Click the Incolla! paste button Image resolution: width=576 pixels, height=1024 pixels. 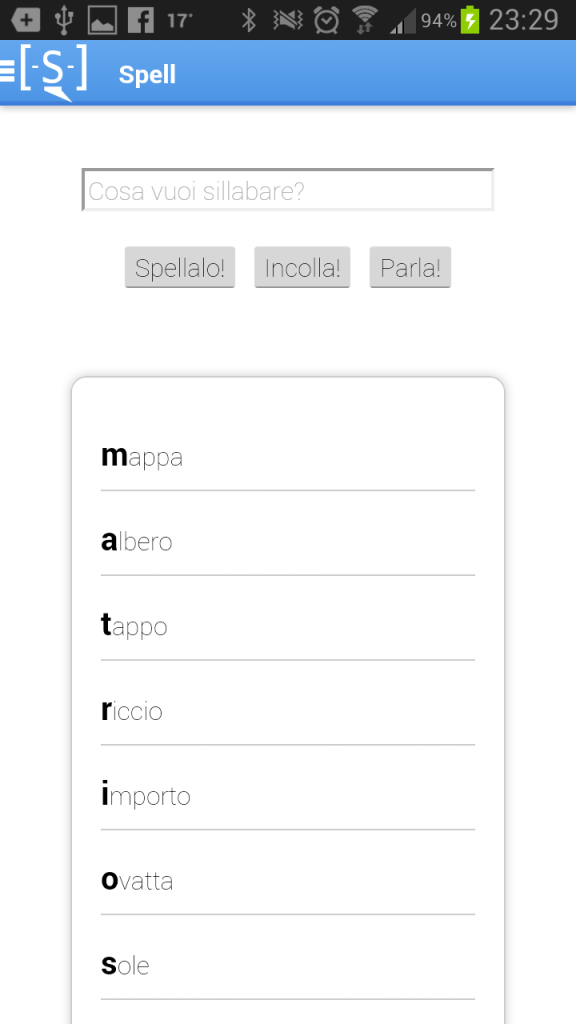tap(302, 267)
